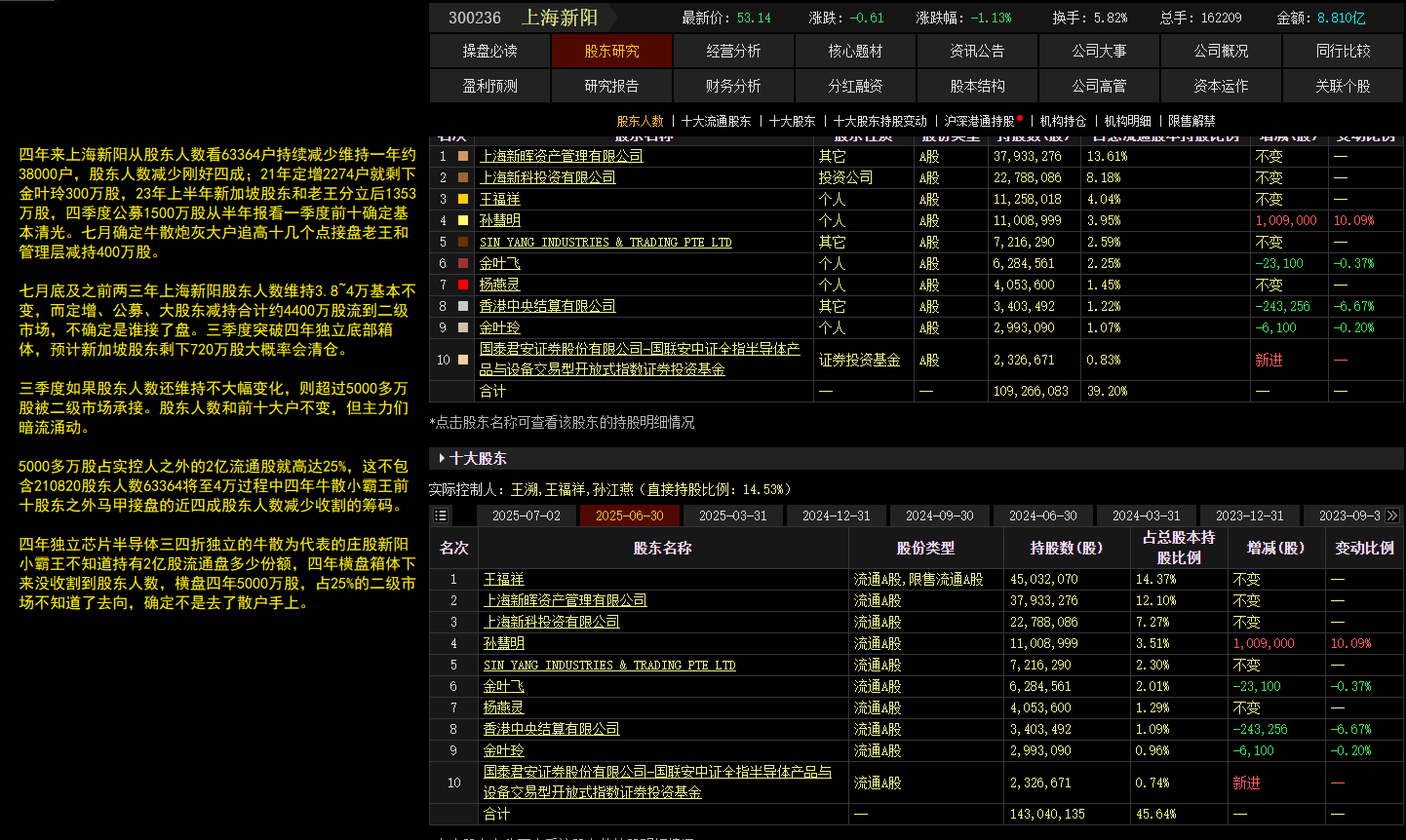The height and width of the screenshot is (840, 1406).
Task: Open 公司大事 section
Action: point(1100,51)
